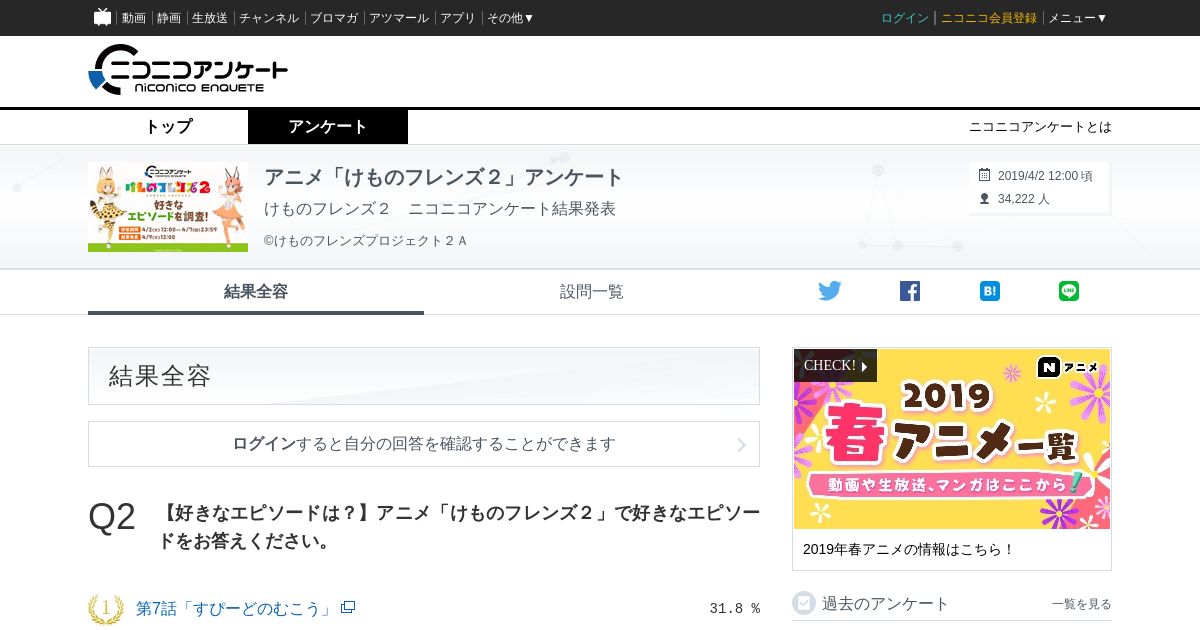The image size is (1200, 630).
Task: Click 2019年春アニメの情報はこちら！ text
Action: point(909,549)
